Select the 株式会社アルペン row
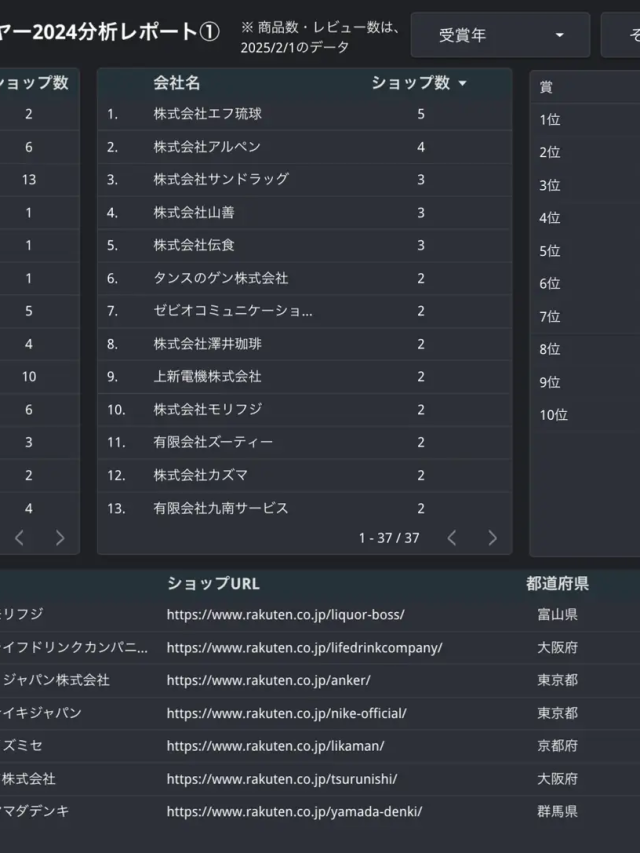This screenshot has height=853, width=640. 207,147
